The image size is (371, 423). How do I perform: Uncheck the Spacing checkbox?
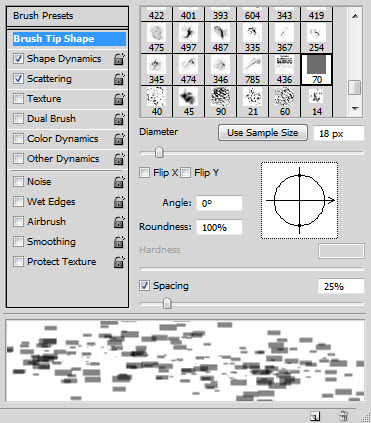pyautogui.click(x=144, y=286)
